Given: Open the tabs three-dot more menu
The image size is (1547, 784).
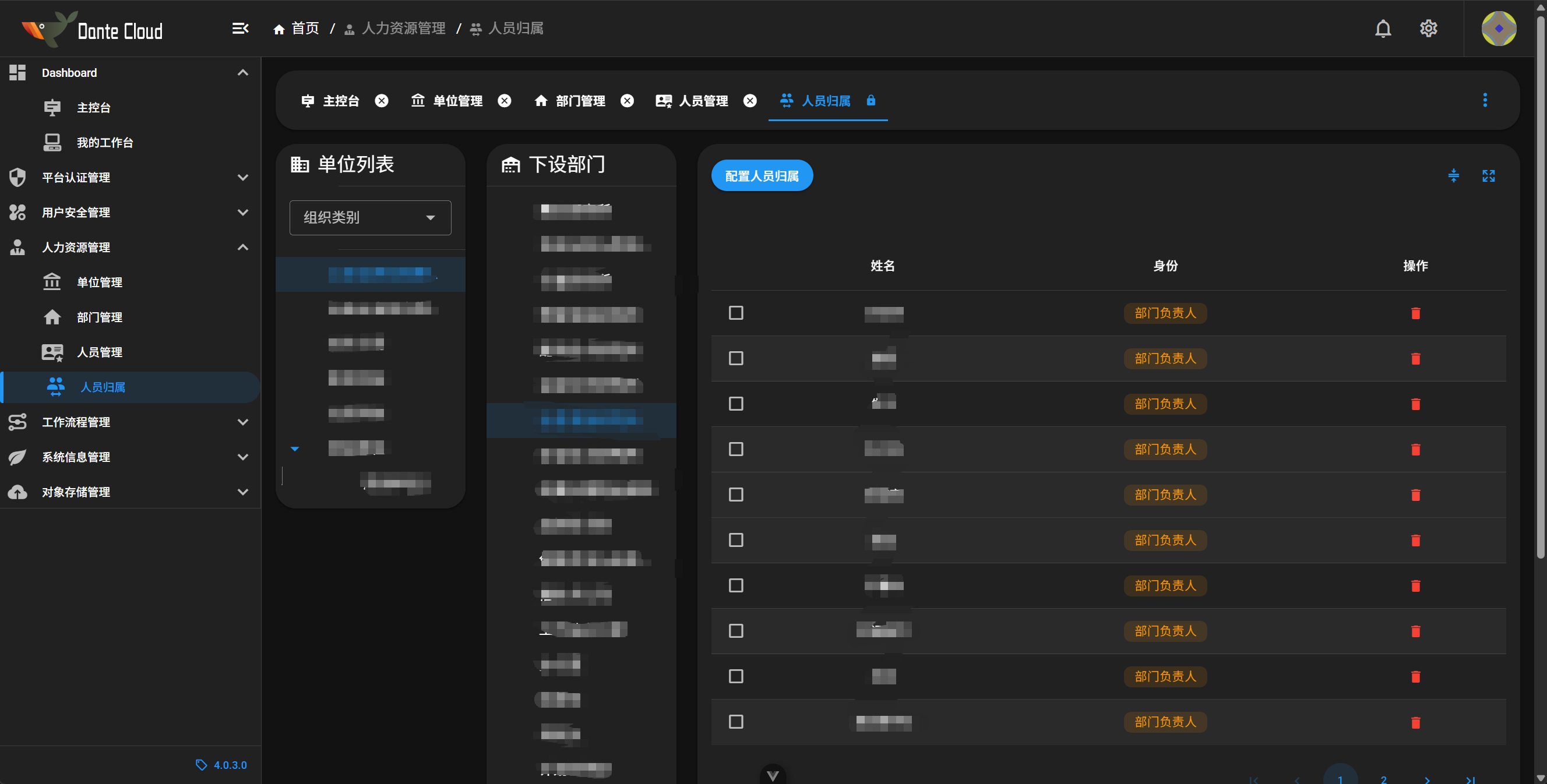Looking at the screenshot, I should tap(1485, 100).
